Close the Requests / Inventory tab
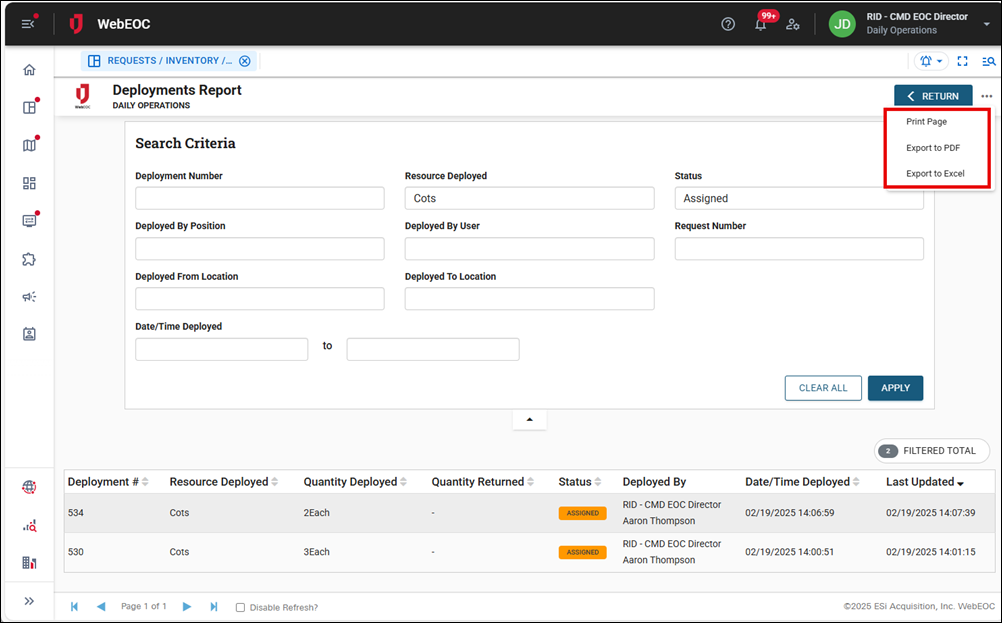 (245, 61)
